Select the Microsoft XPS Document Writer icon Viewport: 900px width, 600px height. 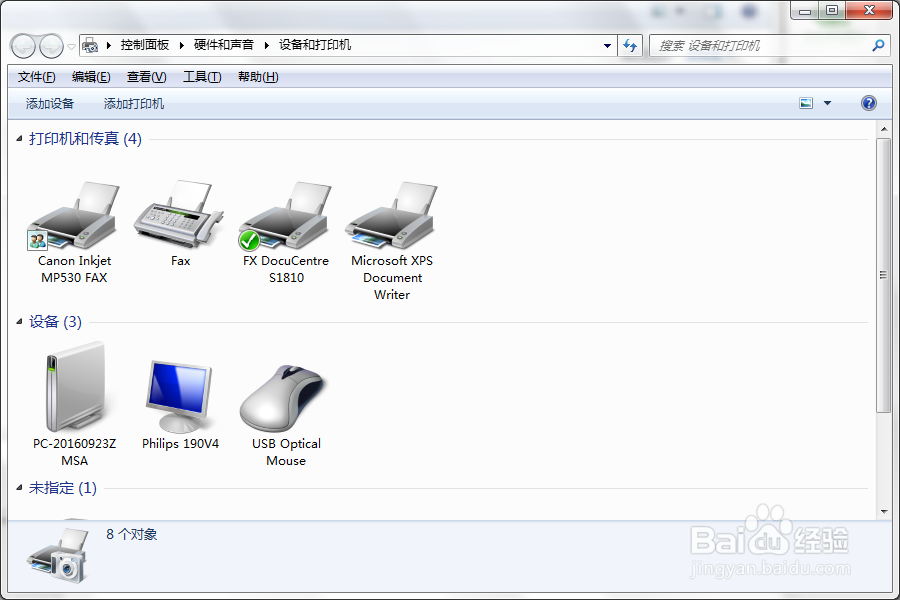tap(391, 215)
